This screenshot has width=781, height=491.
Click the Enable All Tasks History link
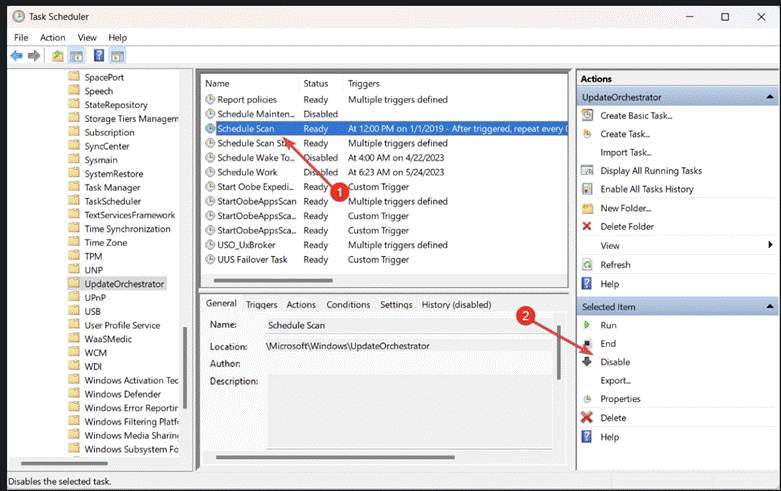tap(647, 189)
